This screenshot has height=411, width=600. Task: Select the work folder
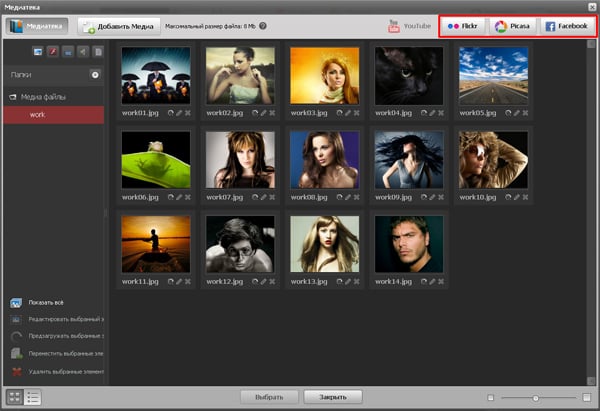click(38, 115)
